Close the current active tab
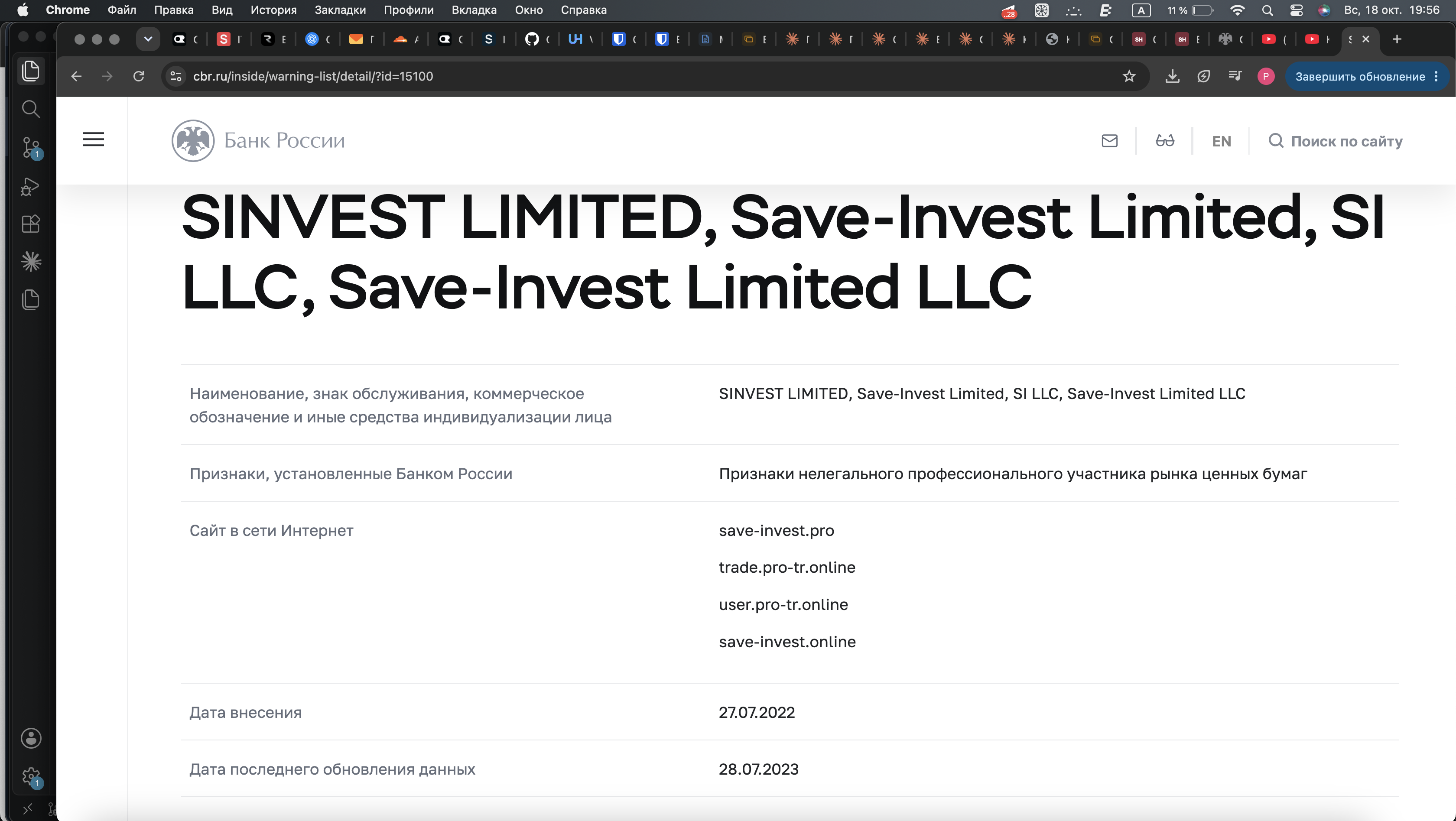1456x821 pixels. (x=1365, y=39)
